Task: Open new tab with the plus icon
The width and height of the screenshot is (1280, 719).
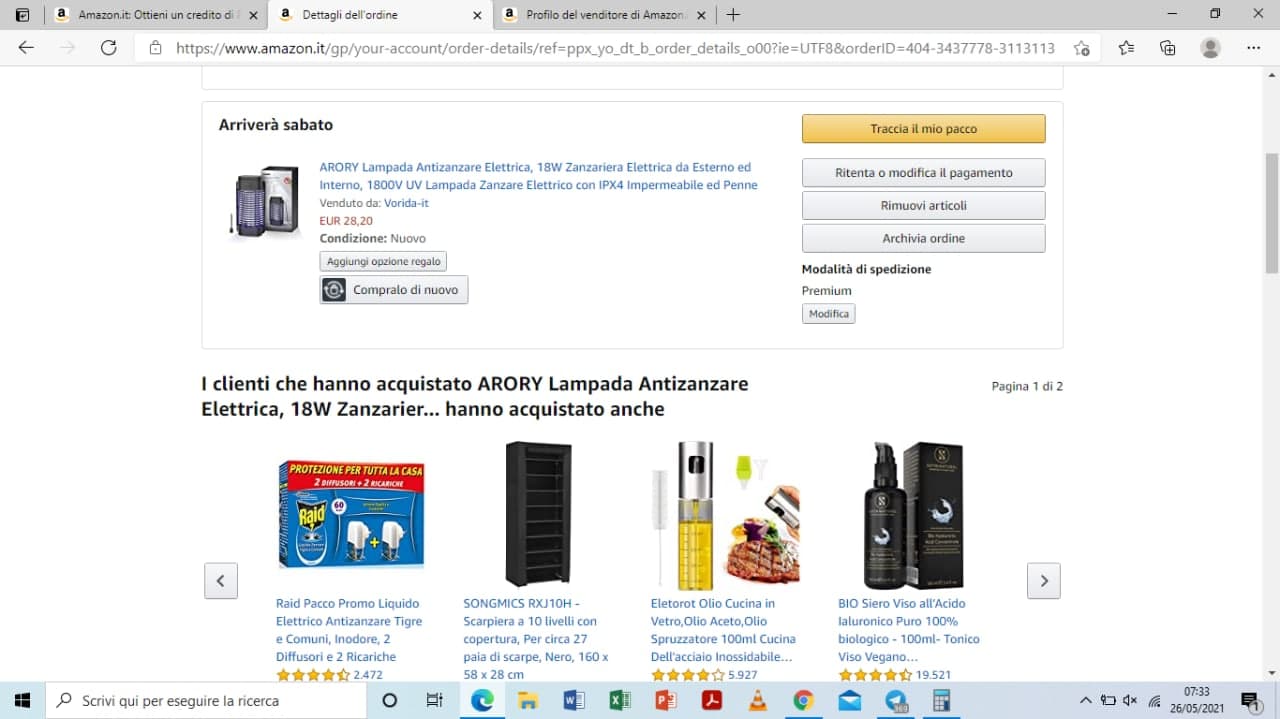Action: [x=733, y=15]
